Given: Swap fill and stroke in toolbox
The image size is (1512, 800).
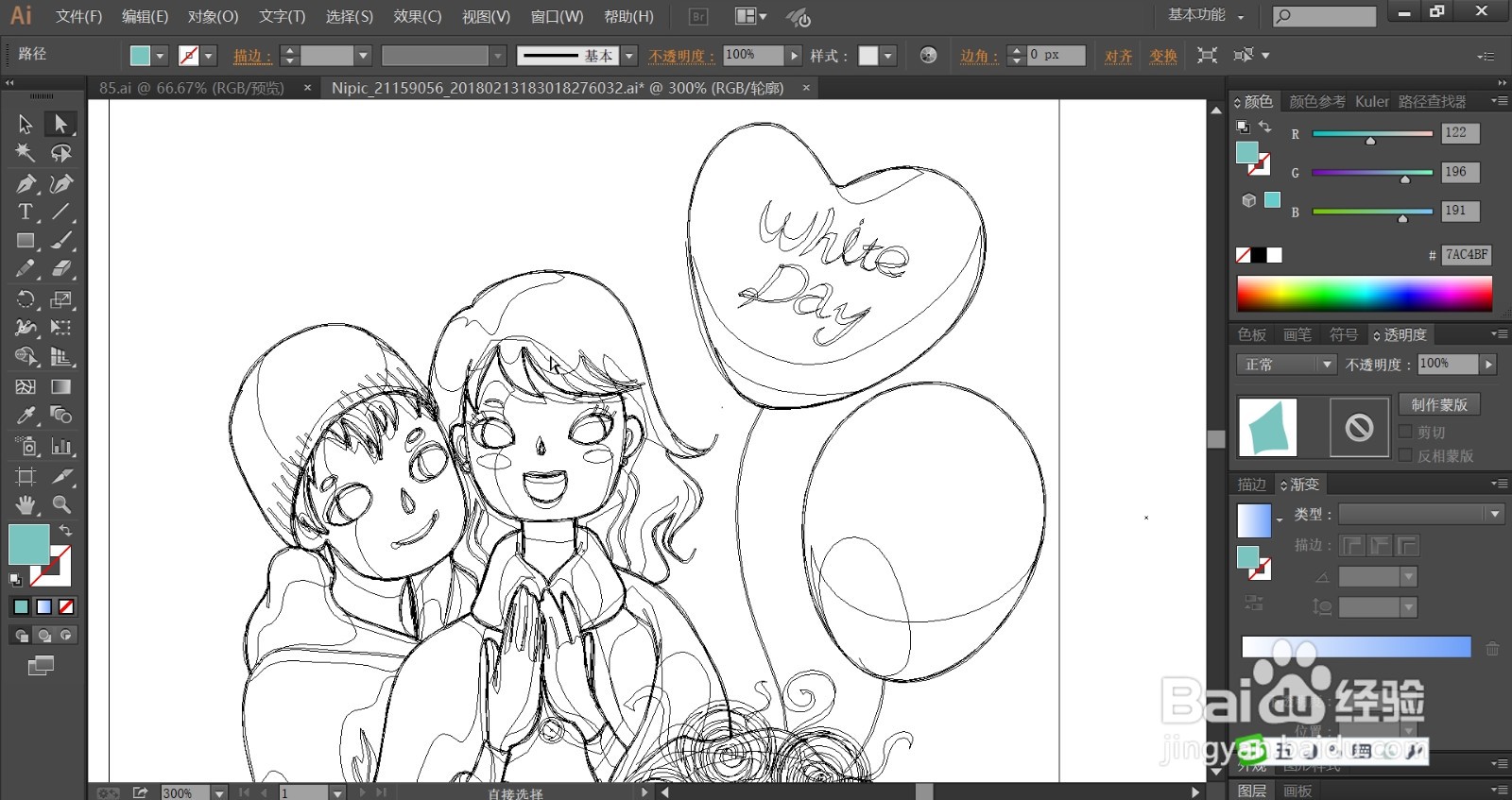Looking at the screenshot, I should point(65,531).
